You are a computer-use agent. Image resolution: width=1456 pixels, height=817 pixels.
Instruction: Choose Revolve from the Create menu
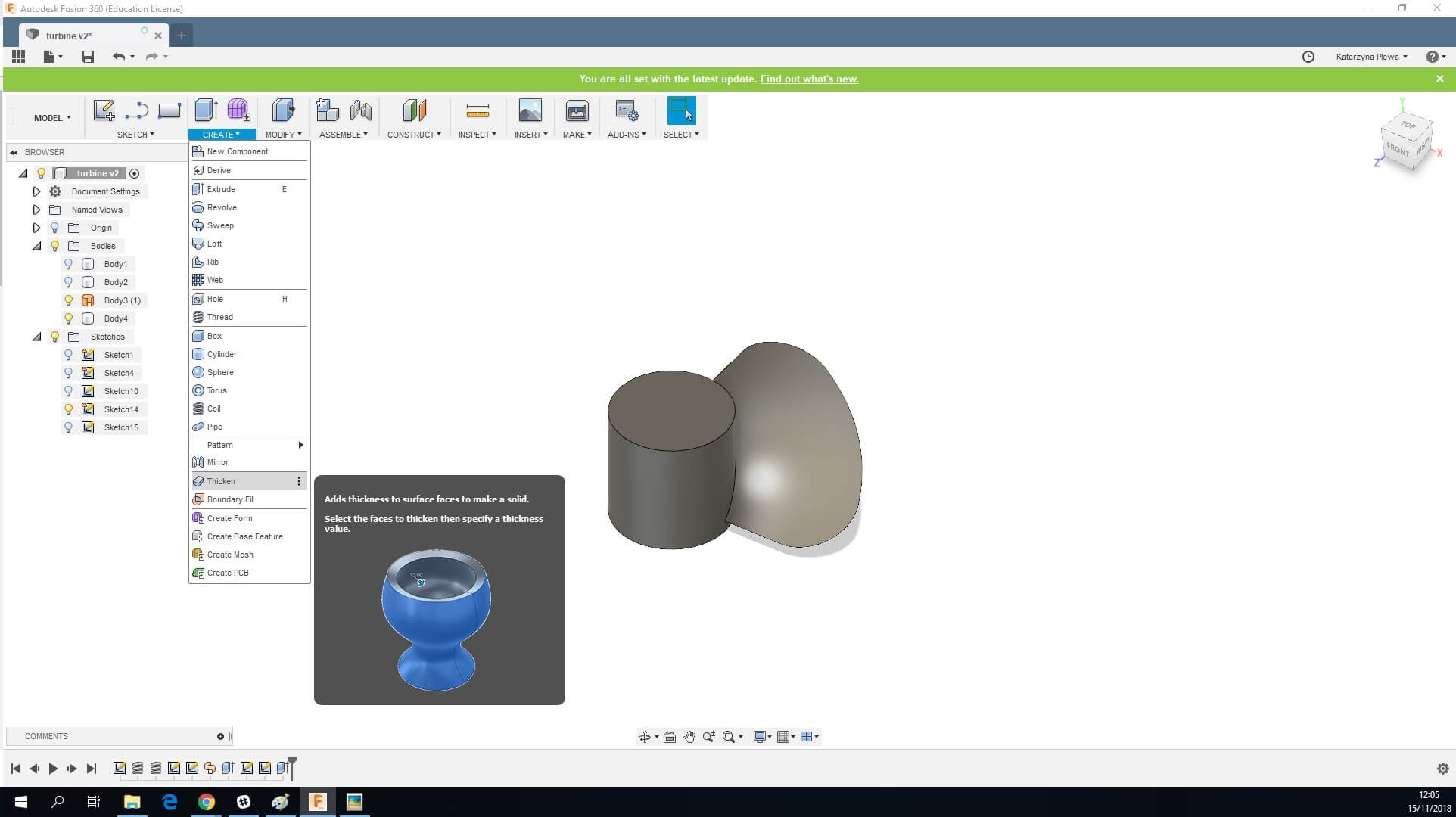point(249,207)
